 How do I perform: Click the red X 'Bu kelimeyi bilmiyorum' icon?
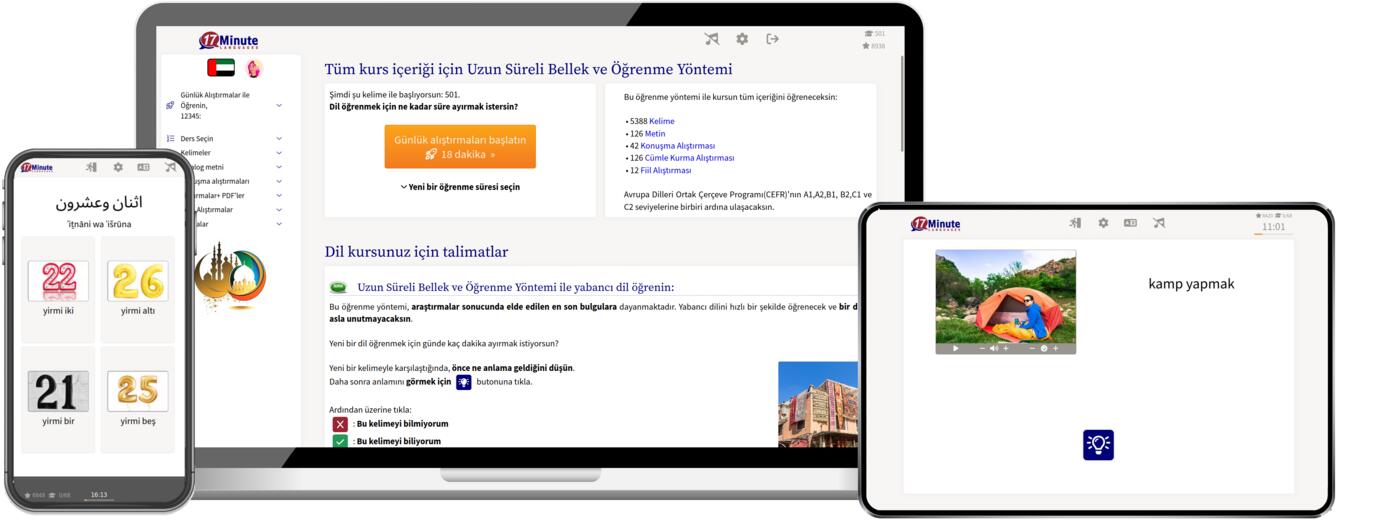(x=340, y=424)
